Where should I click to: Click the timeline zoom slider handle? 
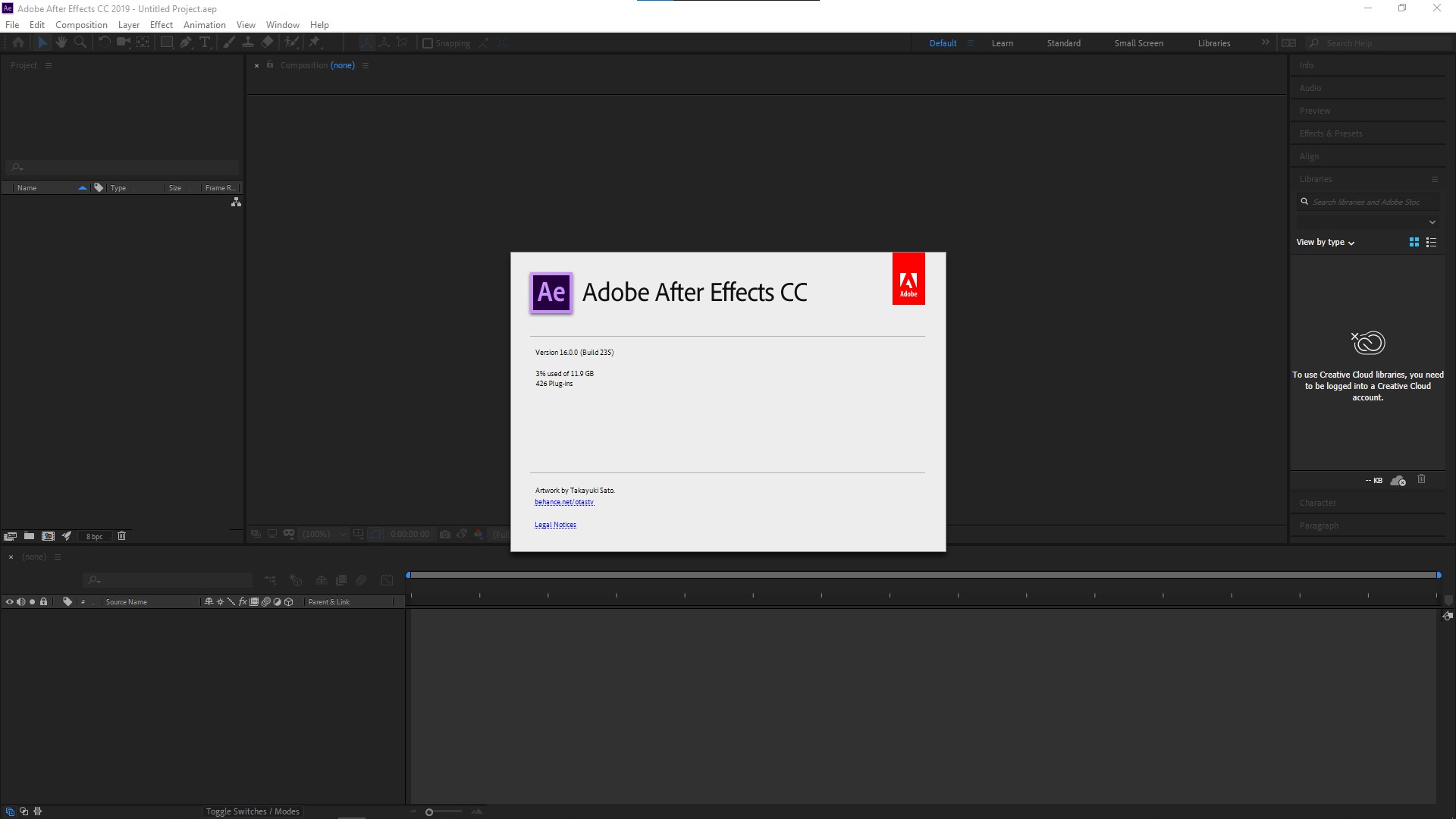(x=429, y=812)
